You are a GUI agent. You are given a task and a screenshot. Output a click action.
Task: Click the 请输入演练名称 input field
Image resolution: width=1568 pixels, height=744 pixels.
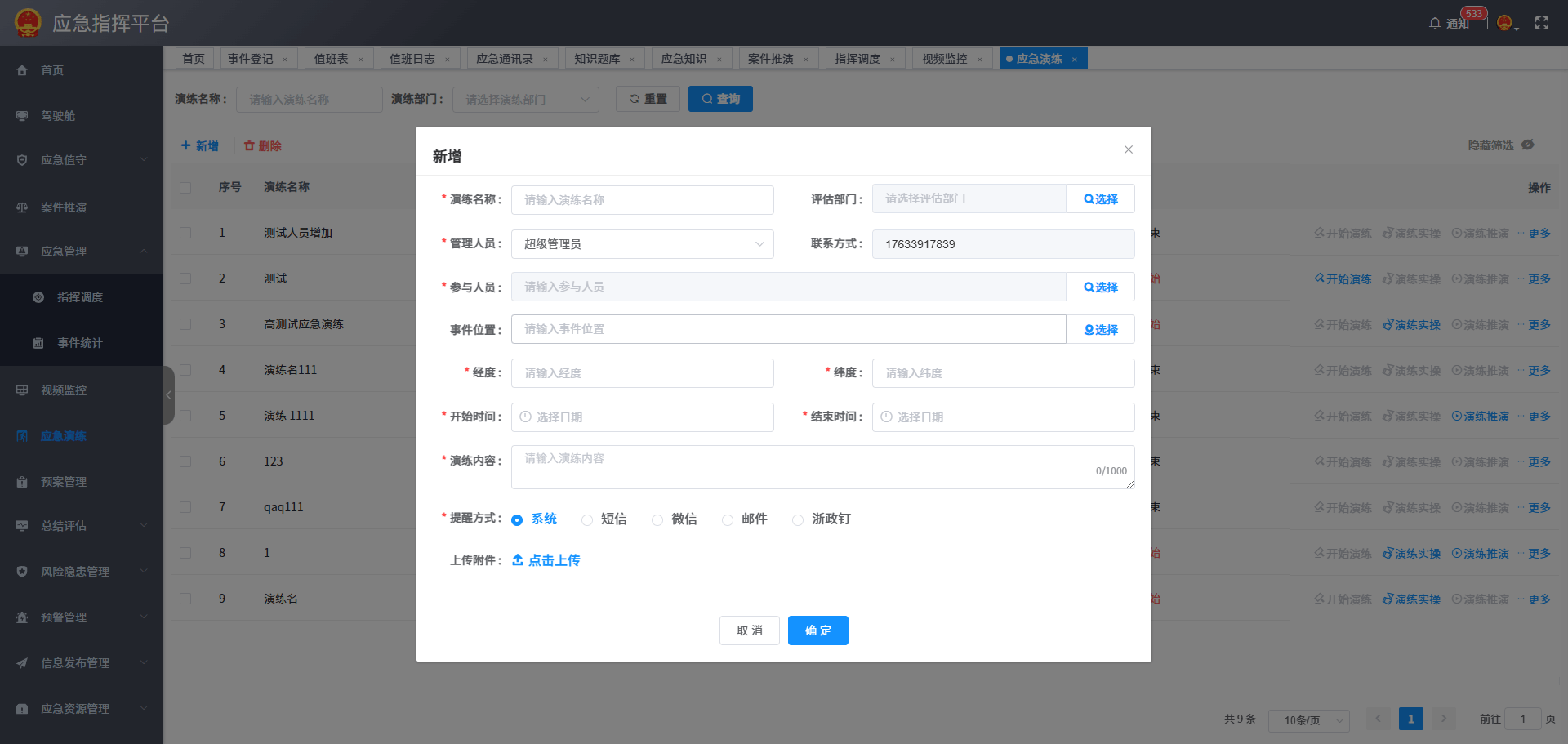[x=642, y=199]
